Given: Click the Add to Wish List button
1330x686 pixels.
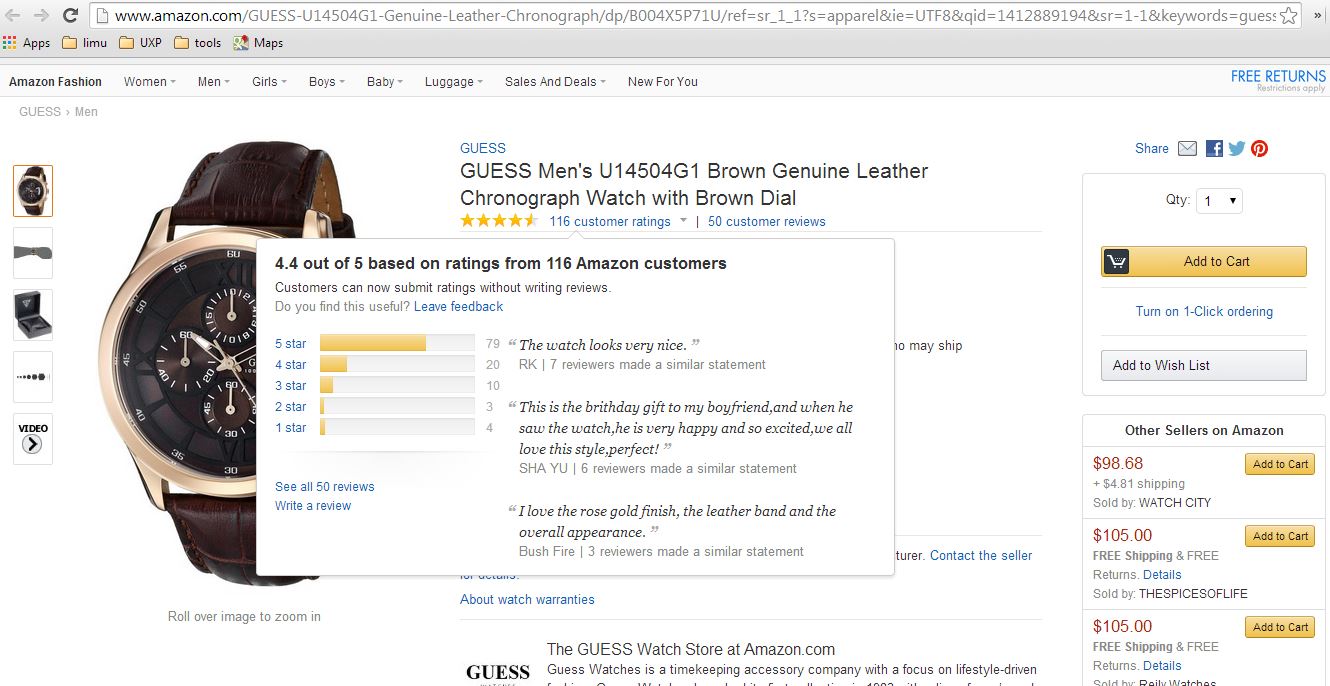Looking at the screenshot, I should click(1204, 366).
